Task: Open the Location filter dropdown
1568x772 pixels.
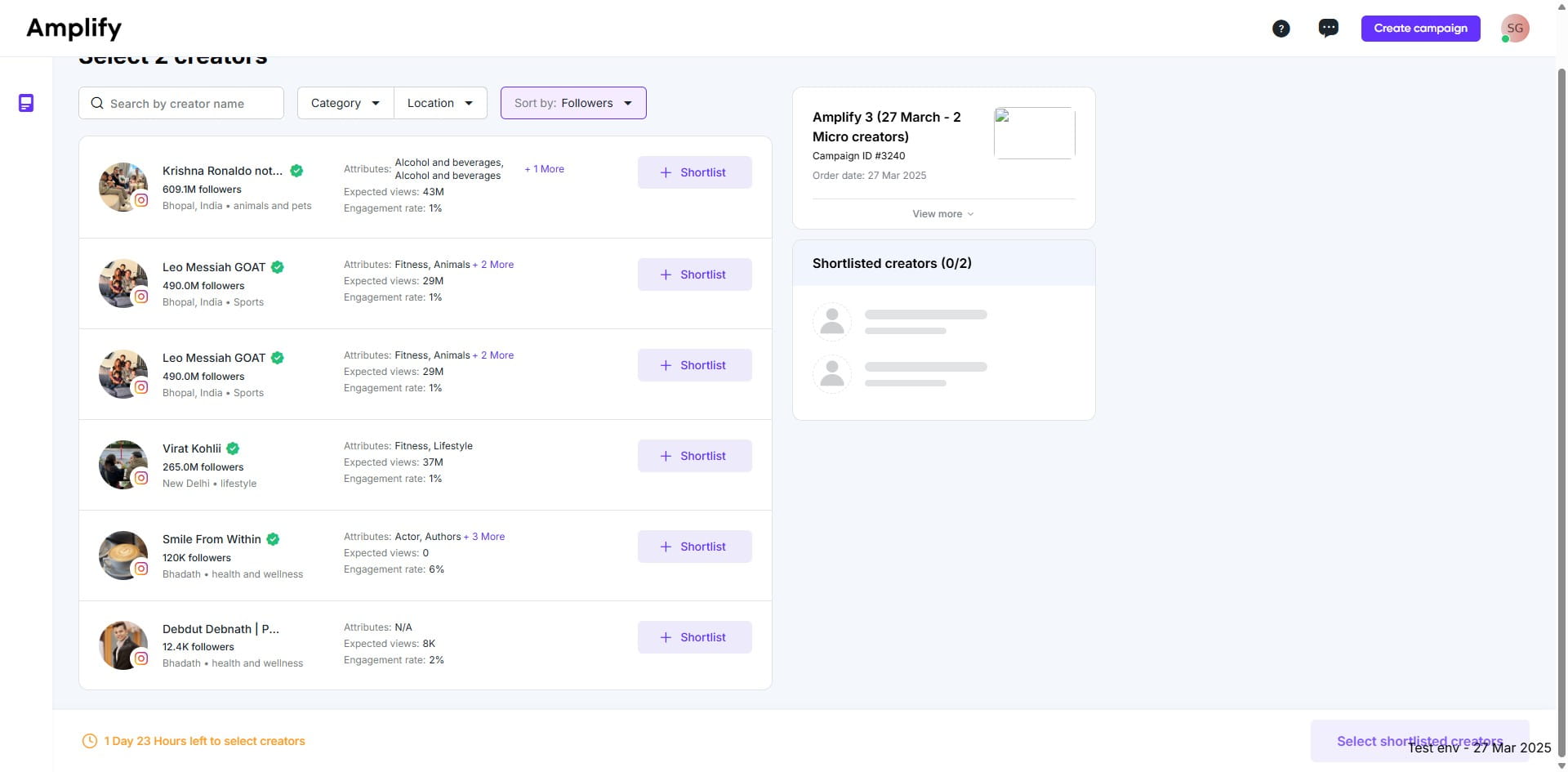Action: (440, 103)
